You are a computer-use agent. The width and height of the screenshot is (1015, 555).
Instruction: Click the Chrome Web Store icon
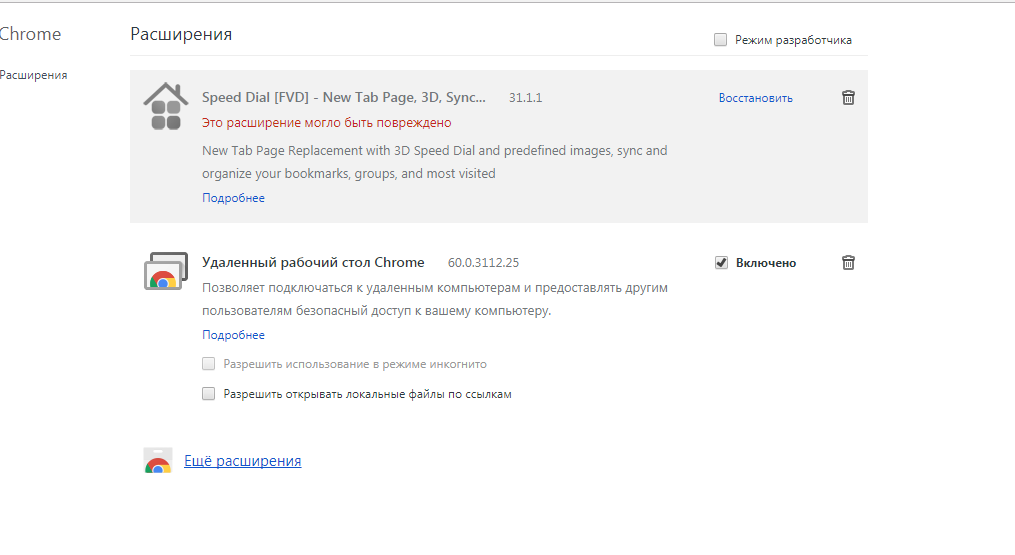[158, 461]
